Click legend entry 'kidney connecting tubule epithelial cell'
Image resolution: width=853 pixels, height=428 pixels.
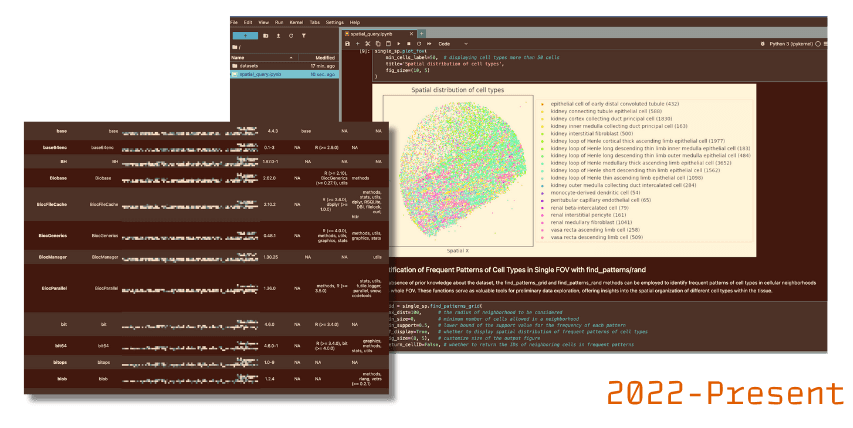tap(607, 111)
